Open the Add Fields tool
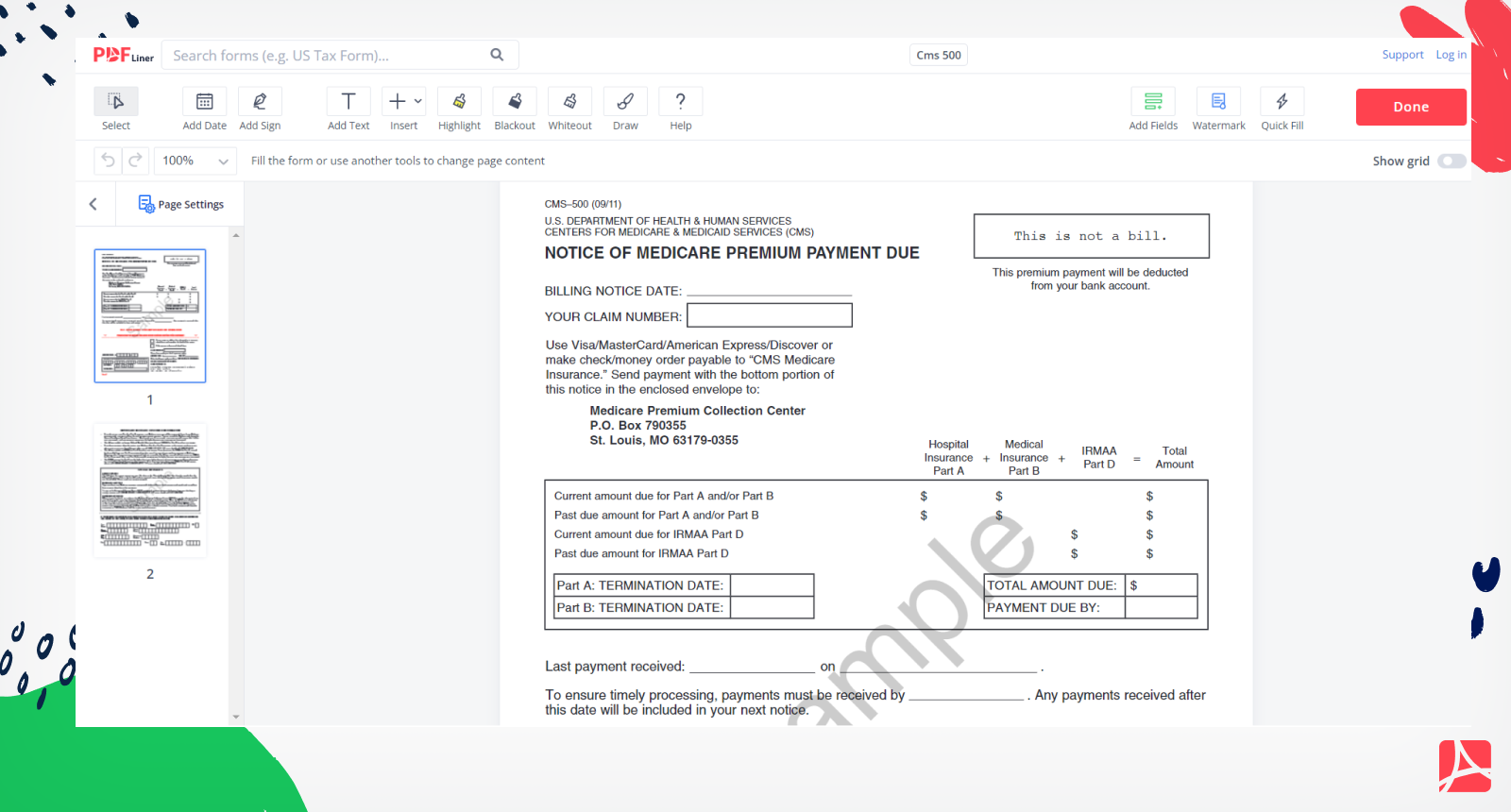This screenshot has width=1511, height=812. (x=1153, y=110)
